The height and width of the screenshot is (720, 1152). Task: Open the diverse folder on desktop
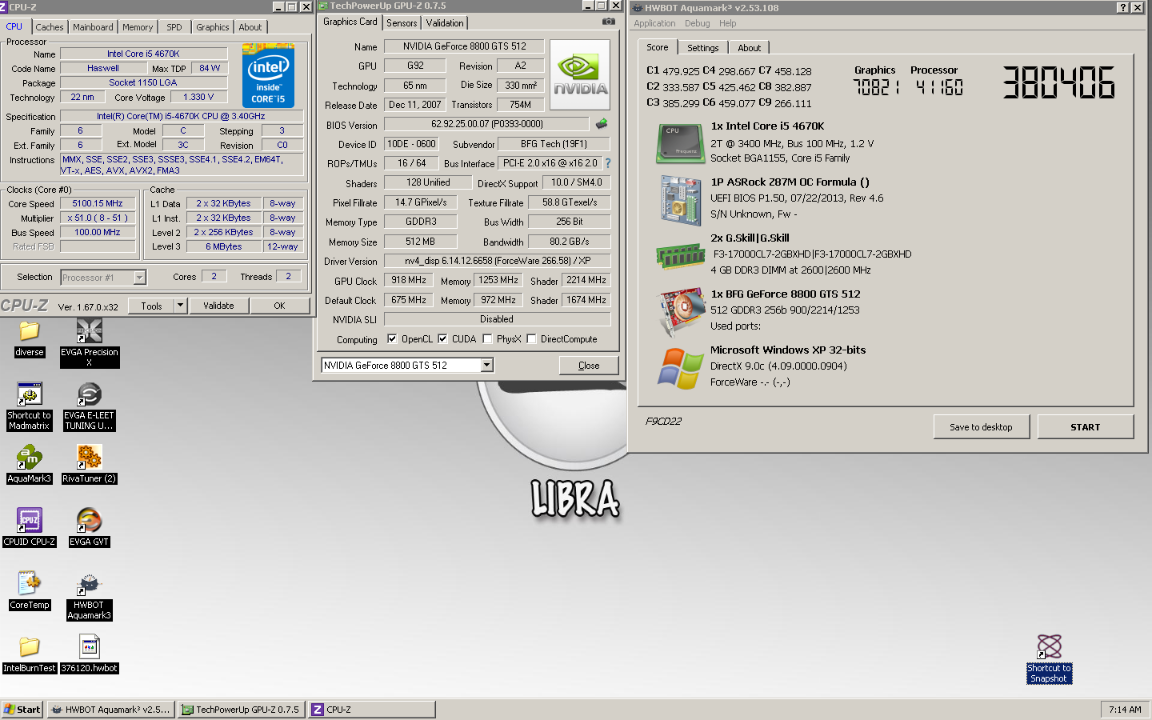(x=29, y=339)
